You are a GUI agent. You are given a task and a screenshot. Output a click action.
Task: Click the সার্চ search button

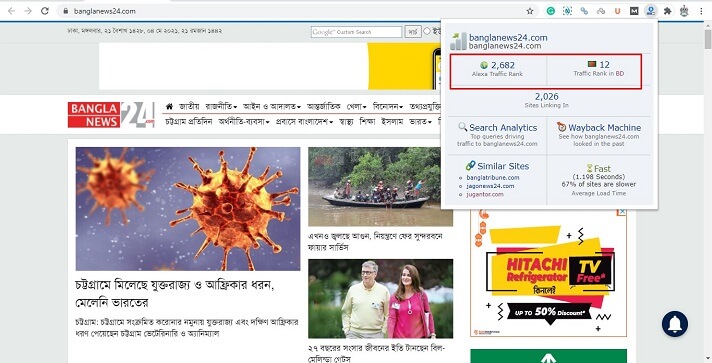click(x=412, y=32)
